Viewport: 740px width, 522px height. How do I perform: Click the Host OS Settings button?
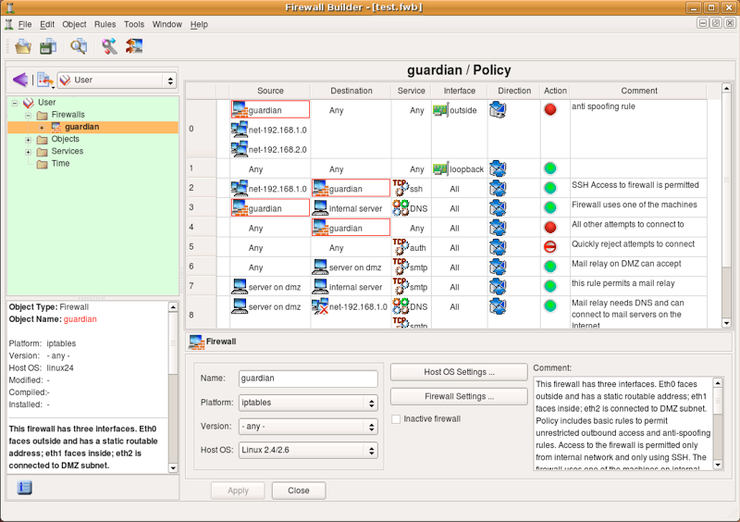(x=458, y=372)
